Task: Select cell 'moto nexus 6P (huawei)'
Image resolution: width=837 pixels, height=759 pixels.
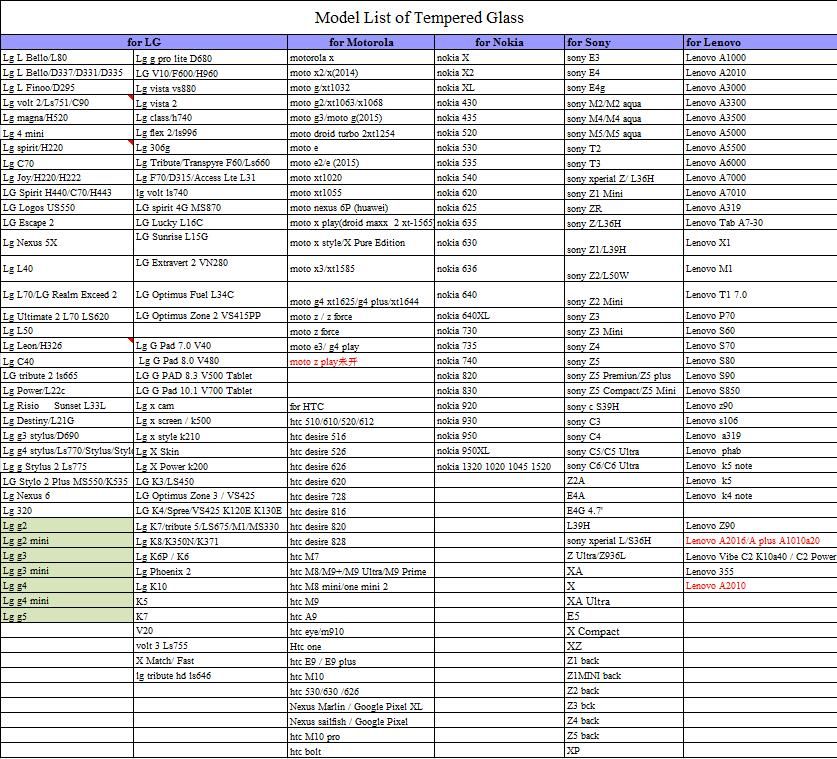Action: point(361,208)
